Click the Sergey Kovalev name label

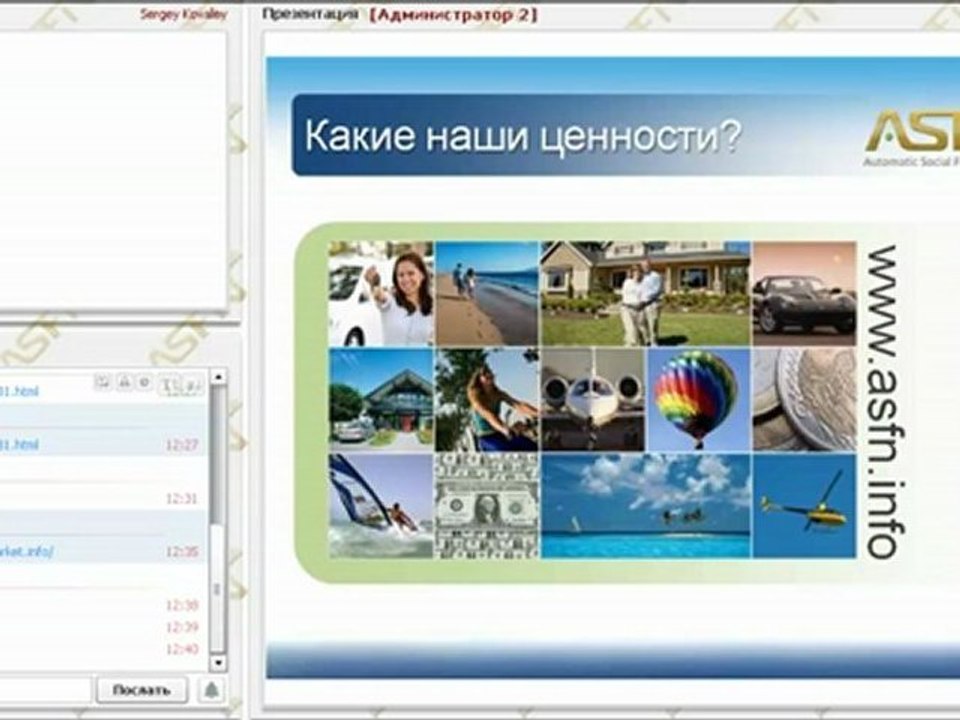[x=184, y=13]
